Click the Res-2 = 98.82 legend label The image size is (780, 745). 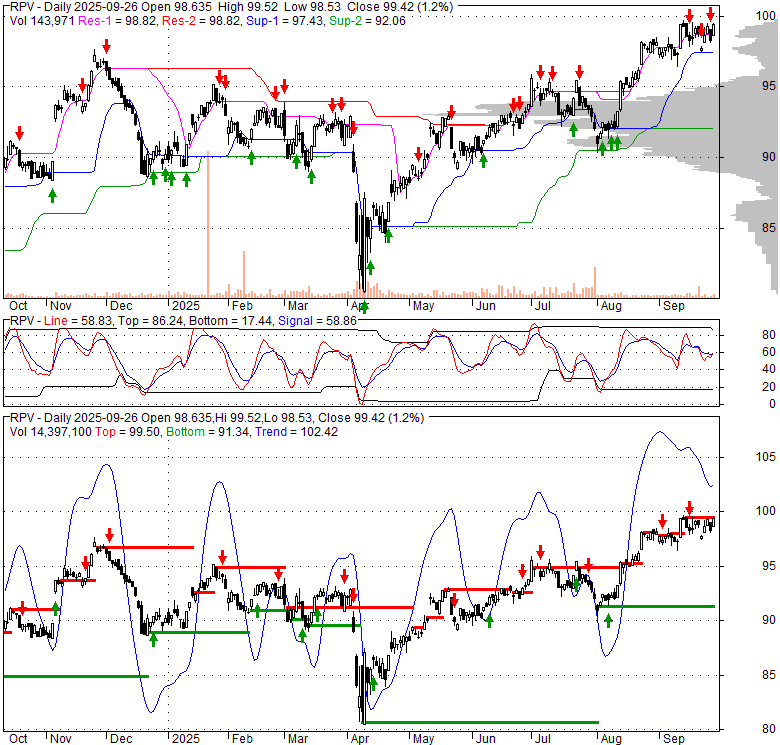(201, 21)
